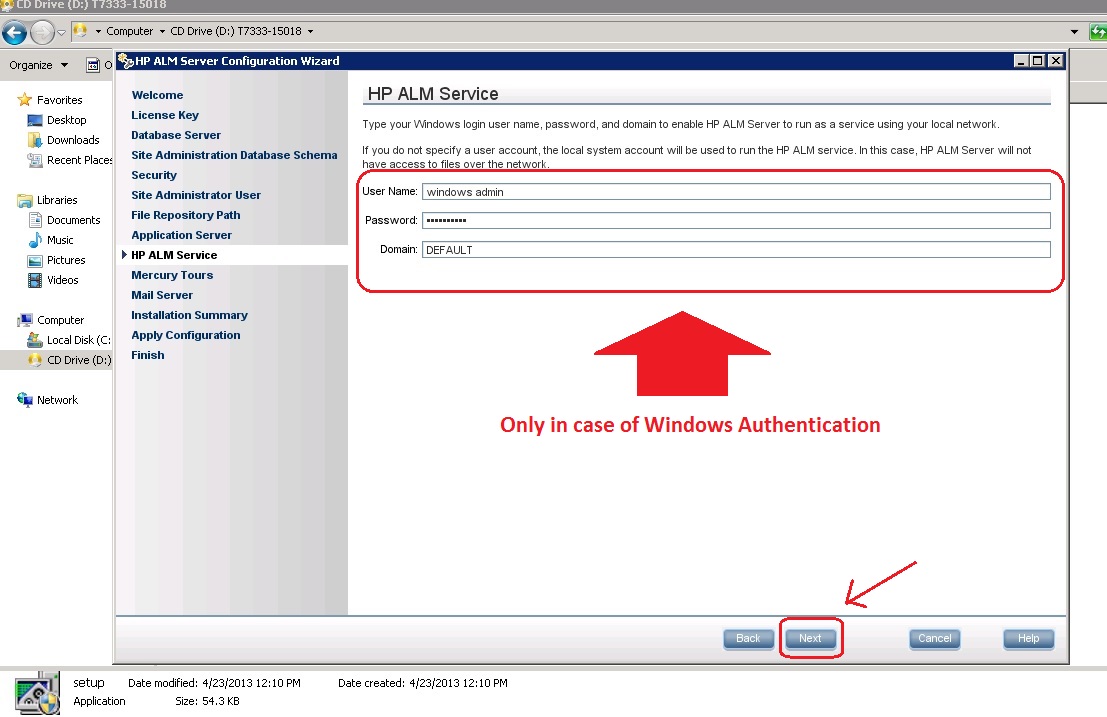Click the Domain input field
1107x717 pixels.
(x=736, y=250)
